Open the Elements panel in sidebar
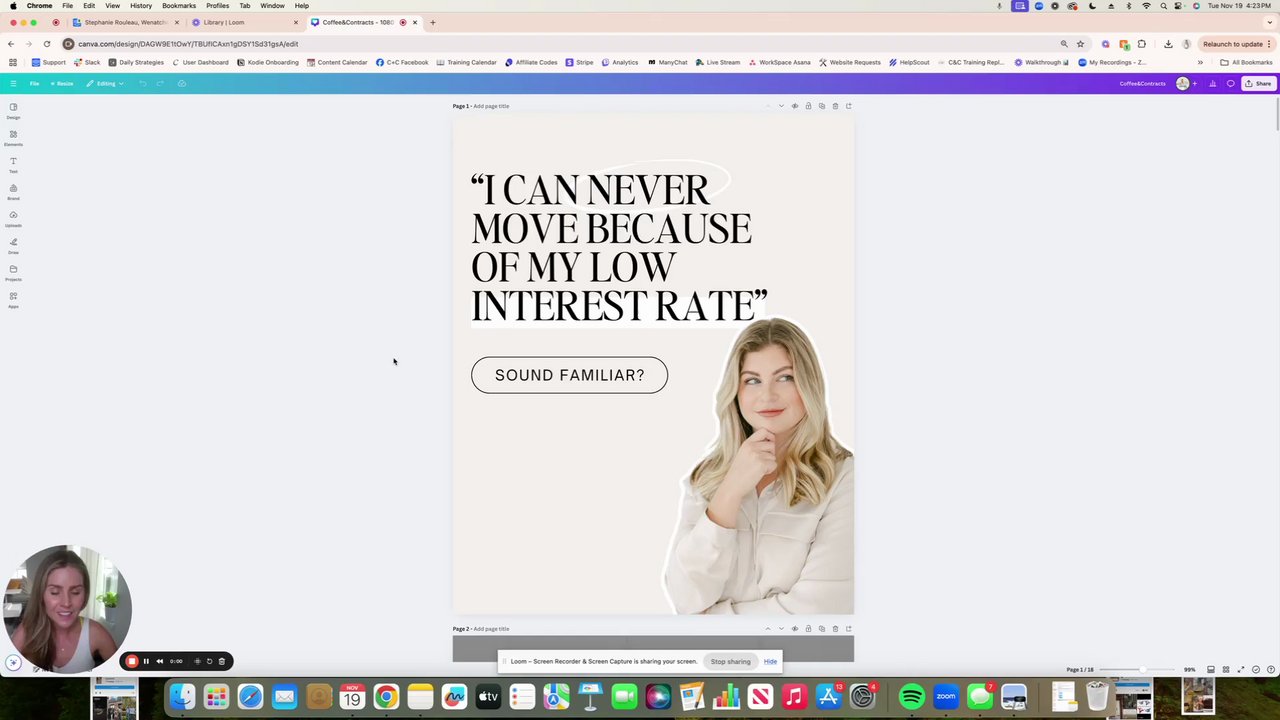The height and width of the screenshot is (720, 1280). pos(13,137)
